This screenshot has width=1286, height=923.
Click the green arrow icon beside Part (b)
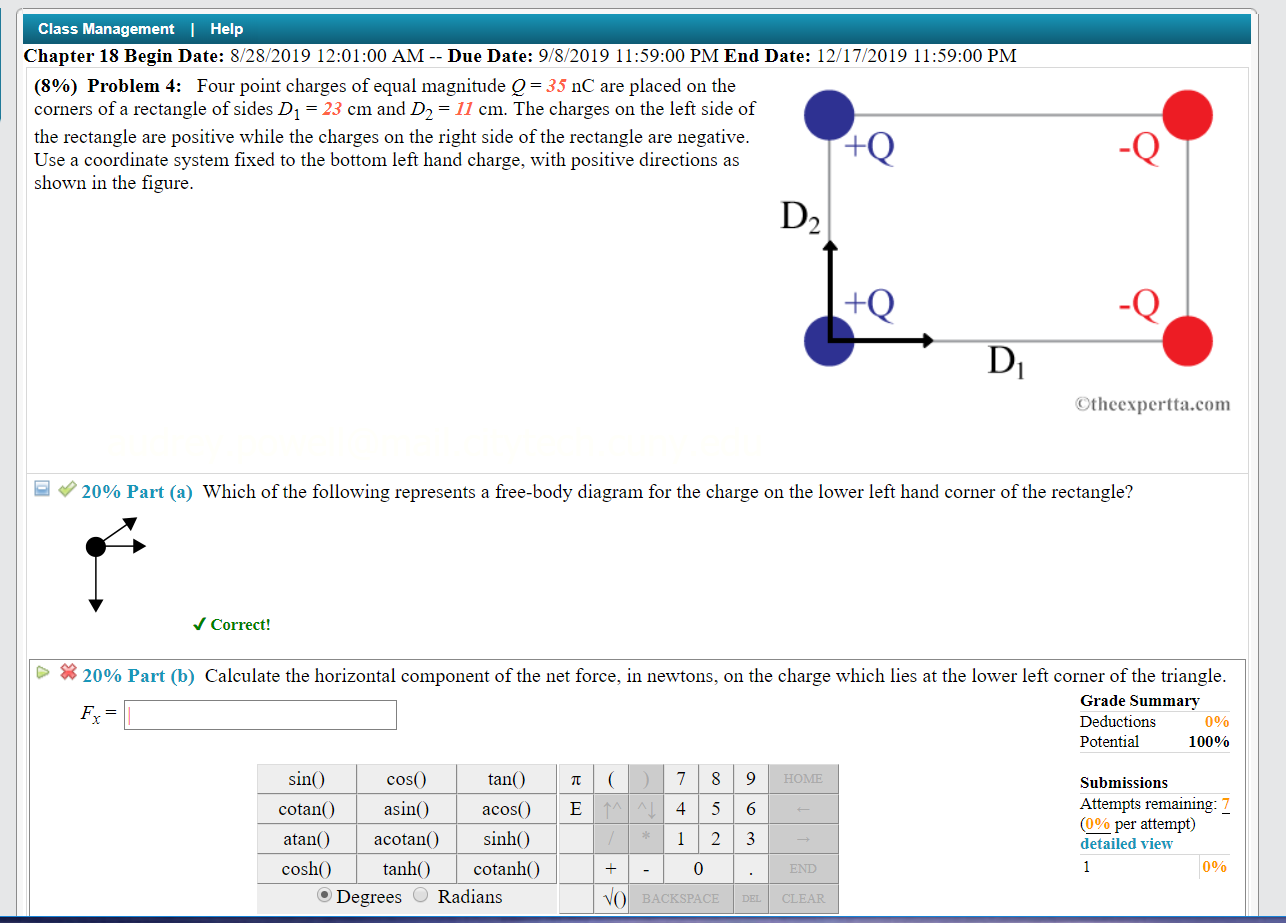point(42,672)
